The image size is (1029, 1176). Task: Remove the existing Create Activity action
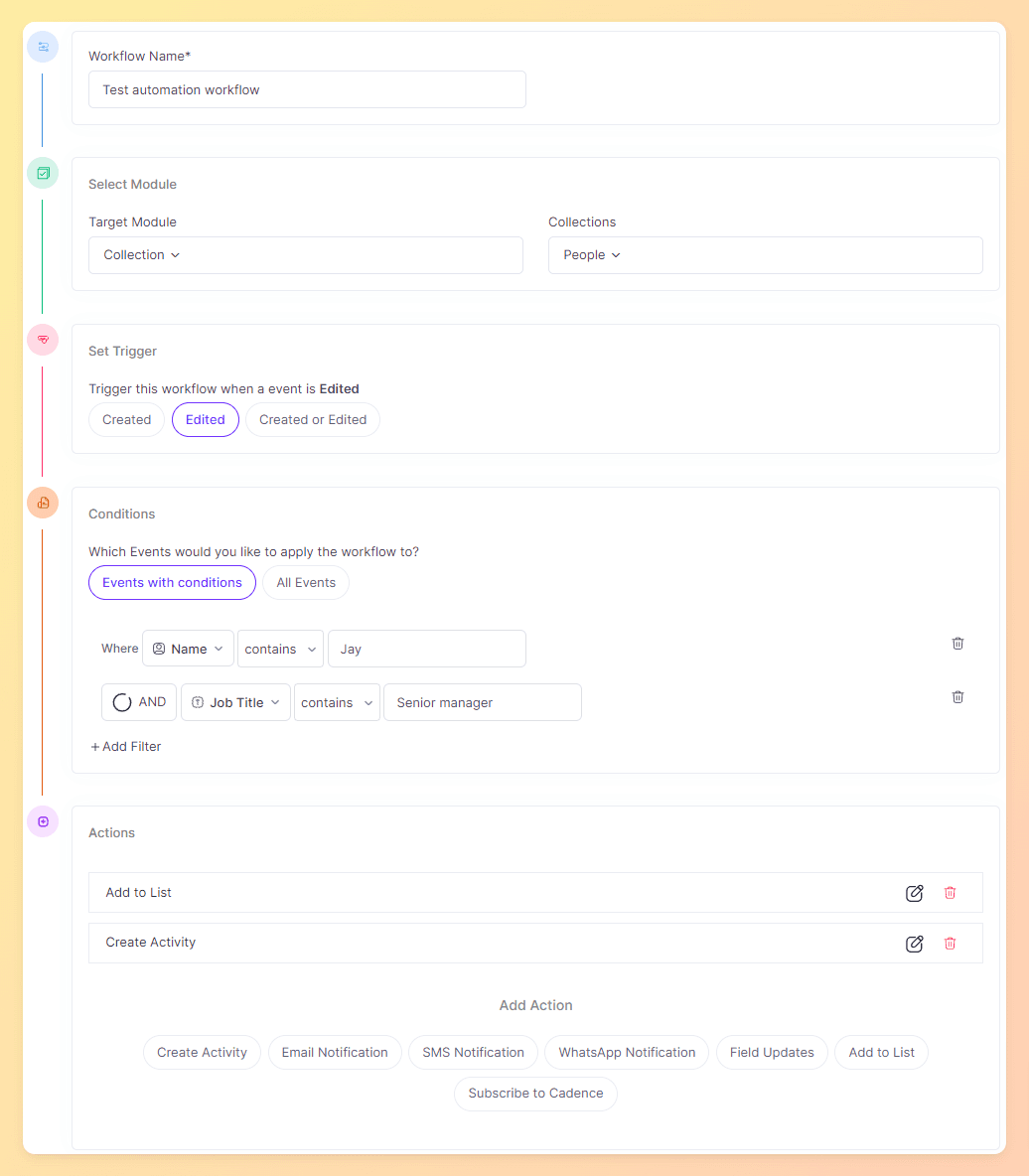pos(950,944)
